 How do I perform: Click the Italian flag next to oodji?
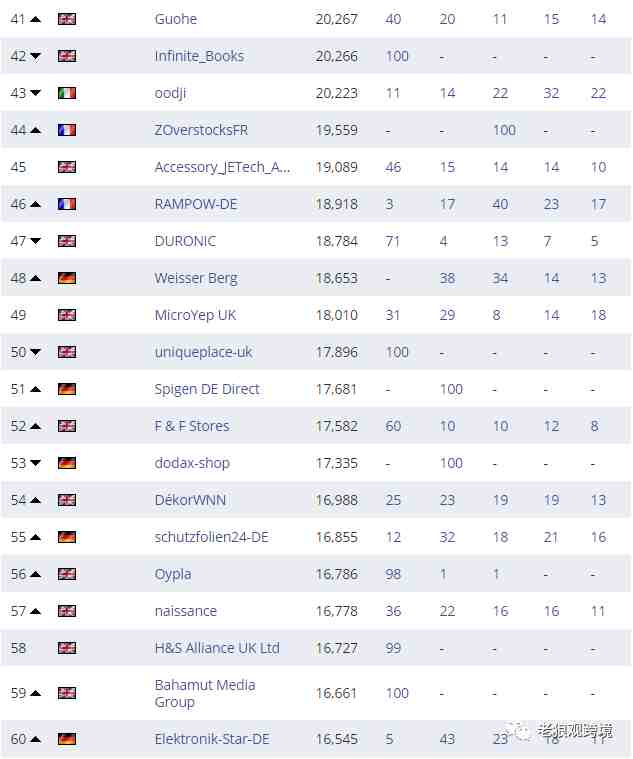(x=67, y=93)
